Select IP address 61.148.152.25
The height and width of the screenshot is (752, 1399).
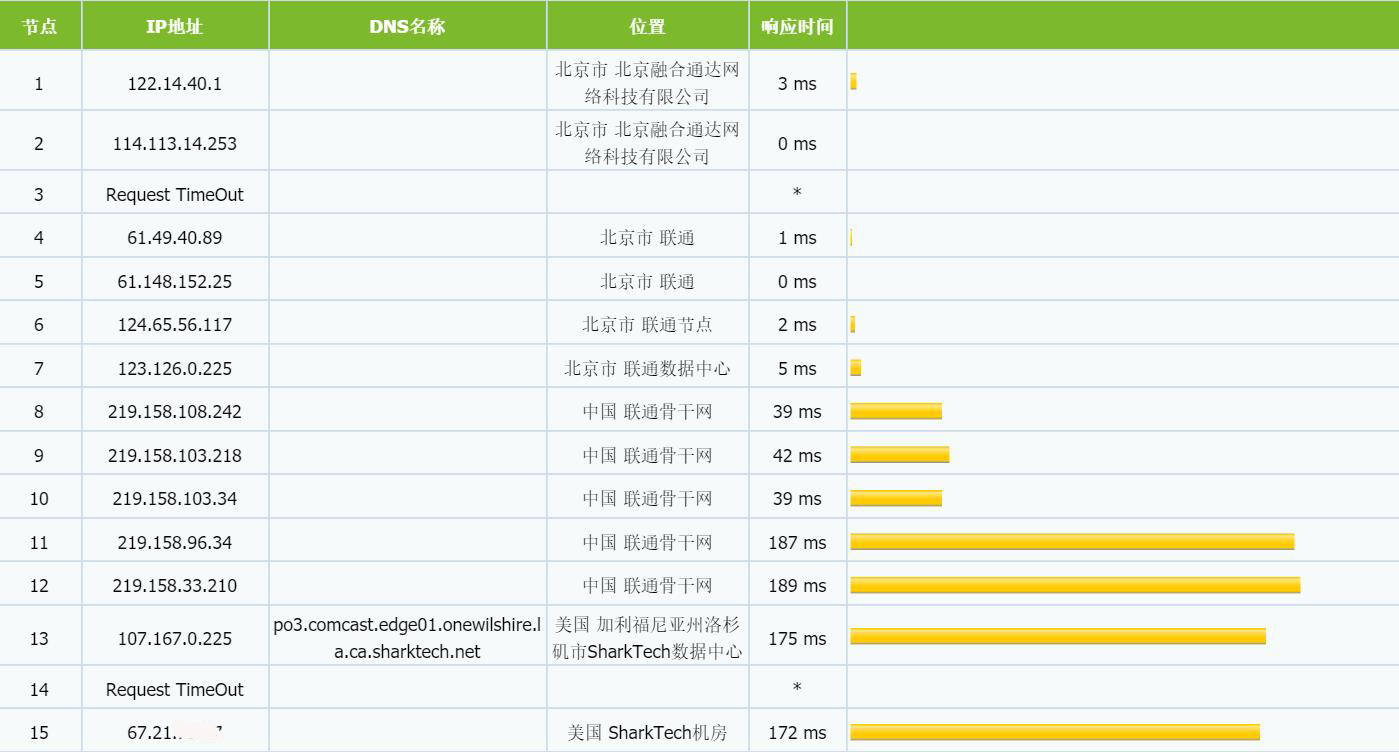click(175, 282)
